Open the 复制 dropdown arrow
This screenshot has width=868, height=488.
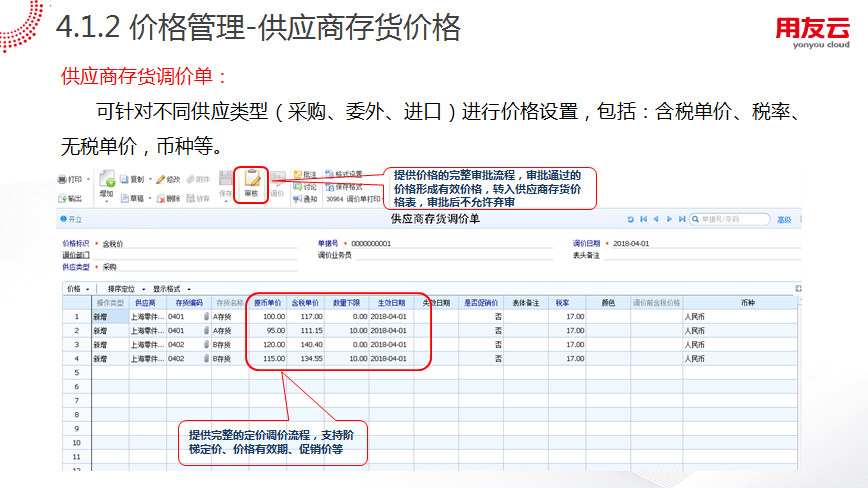150,179
